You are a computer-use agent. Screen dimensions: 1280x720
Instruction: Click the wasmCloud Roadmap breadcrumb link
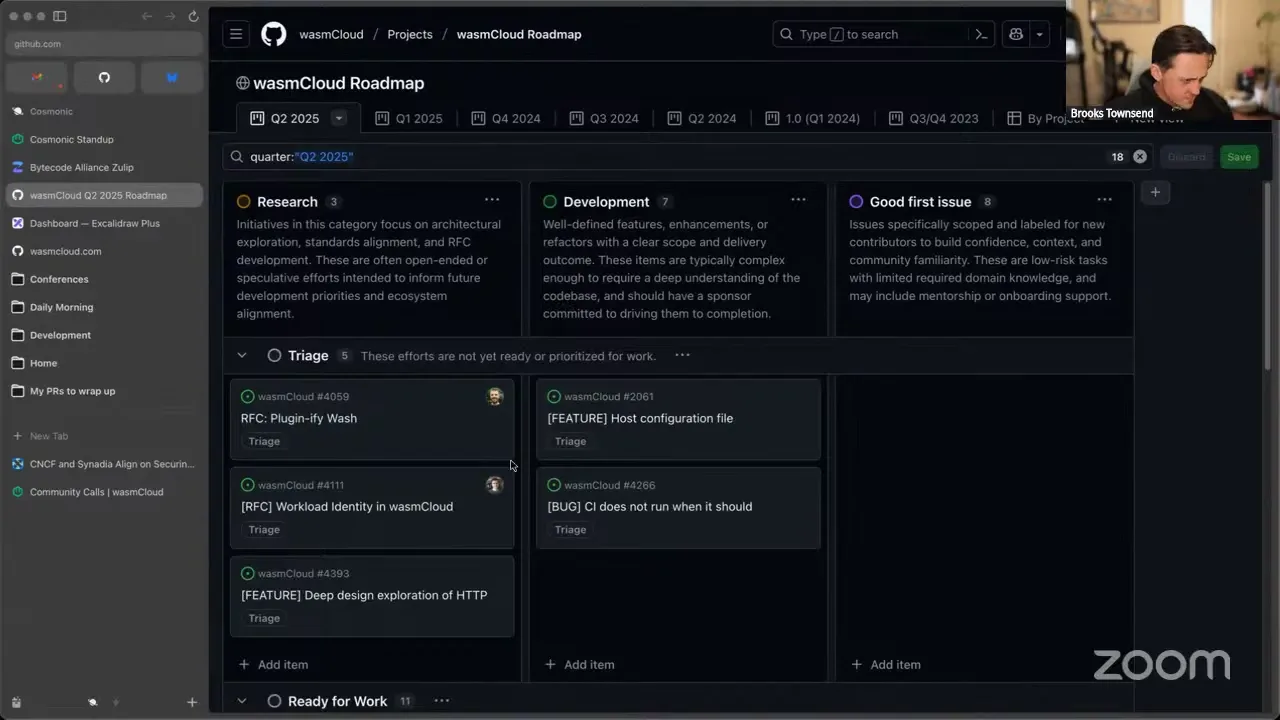pos(519,34)
